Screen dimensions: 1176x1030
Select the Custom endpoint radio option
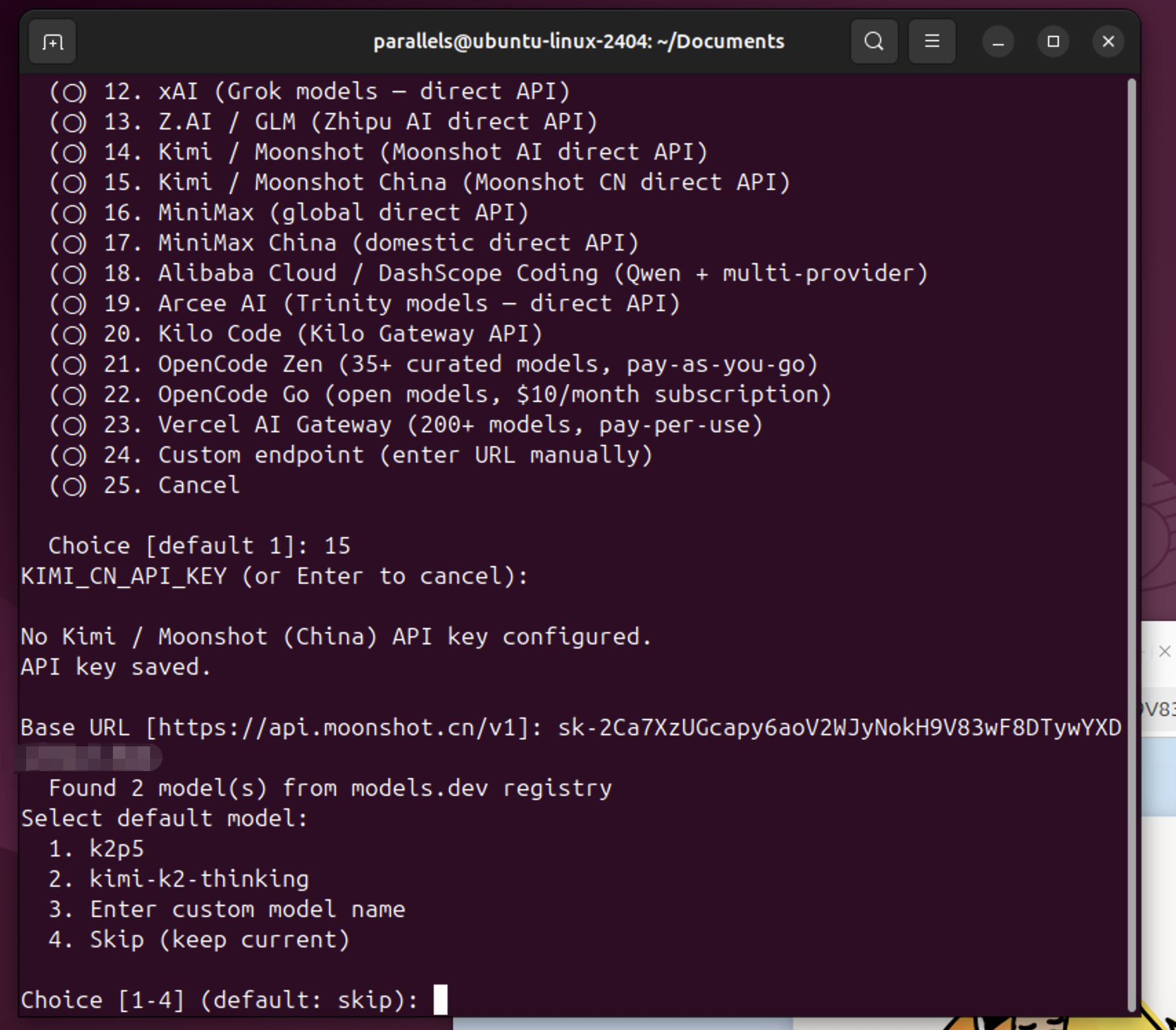click(x=70, y=456)
